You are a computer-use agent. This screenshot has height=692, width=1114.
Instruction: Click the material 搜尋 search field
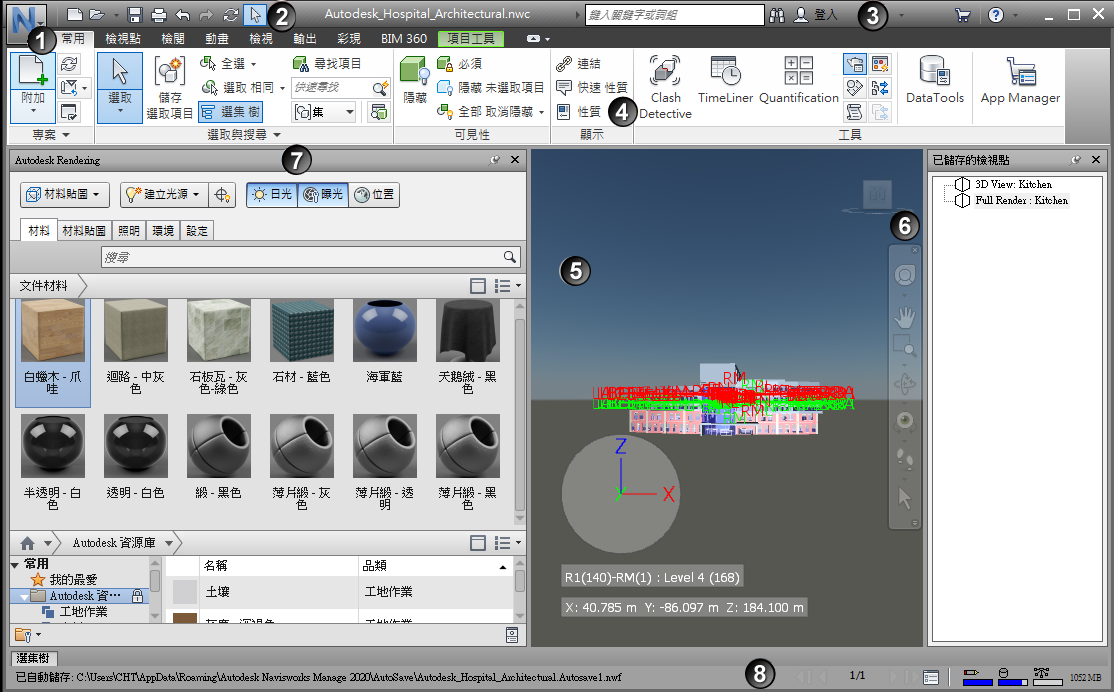pos(310,256)
